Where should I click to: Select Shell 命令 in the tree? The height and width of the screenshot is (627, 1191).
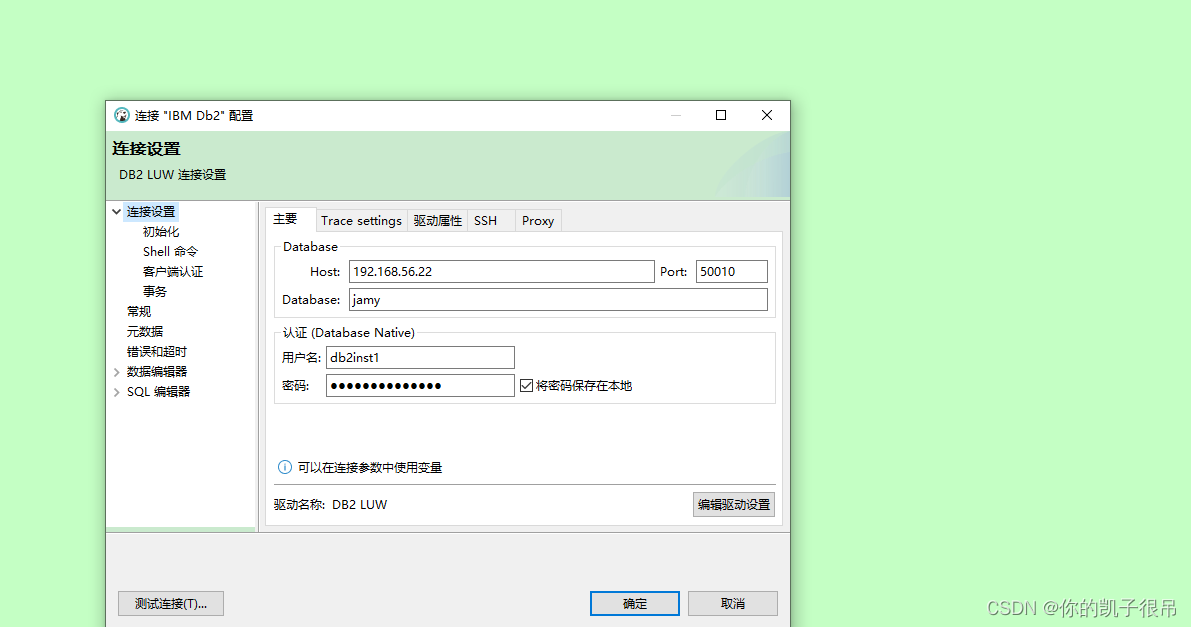[x=170, y=252]
